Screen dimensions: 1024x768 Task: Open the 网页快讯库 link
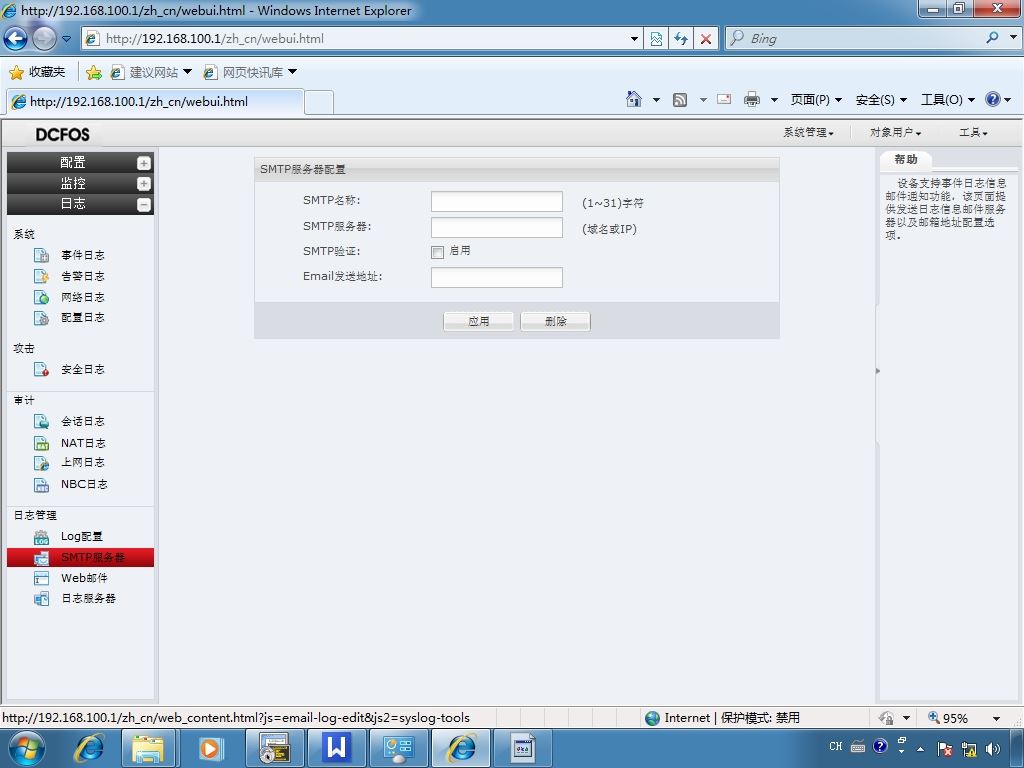point(252,72)
